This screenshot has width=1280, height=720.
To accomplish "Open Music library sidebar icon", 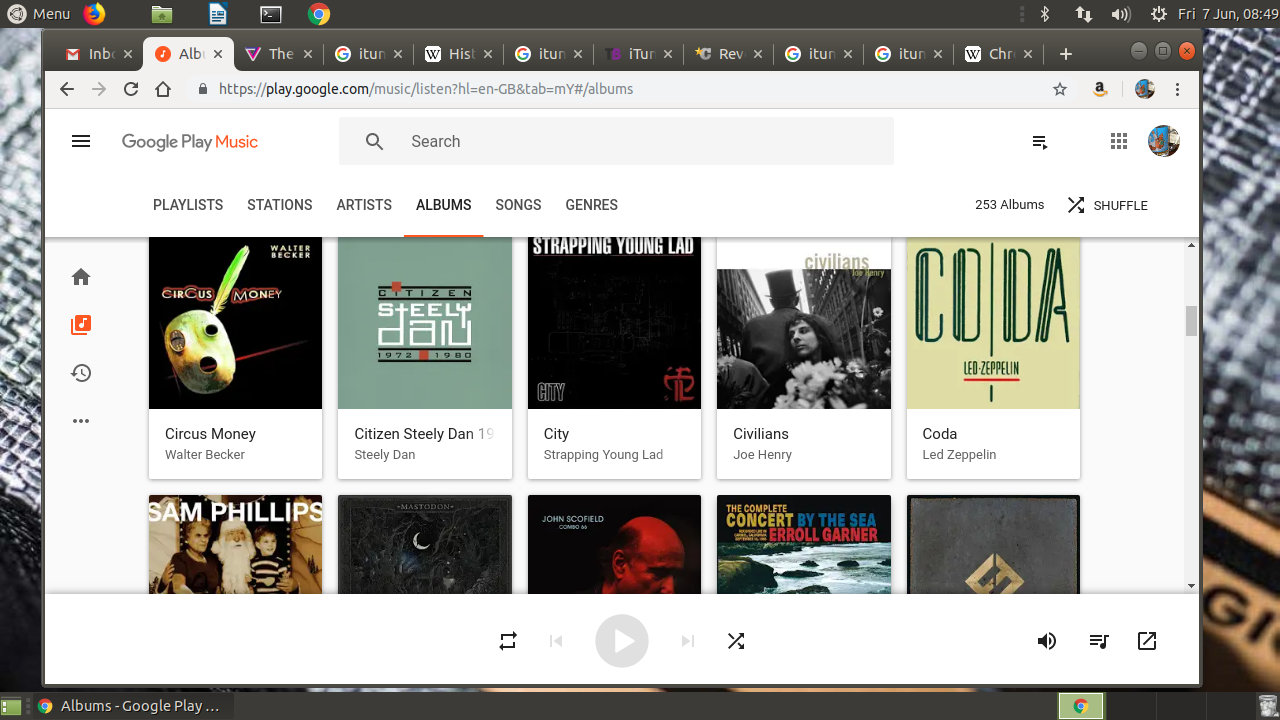I will [81, 325].
